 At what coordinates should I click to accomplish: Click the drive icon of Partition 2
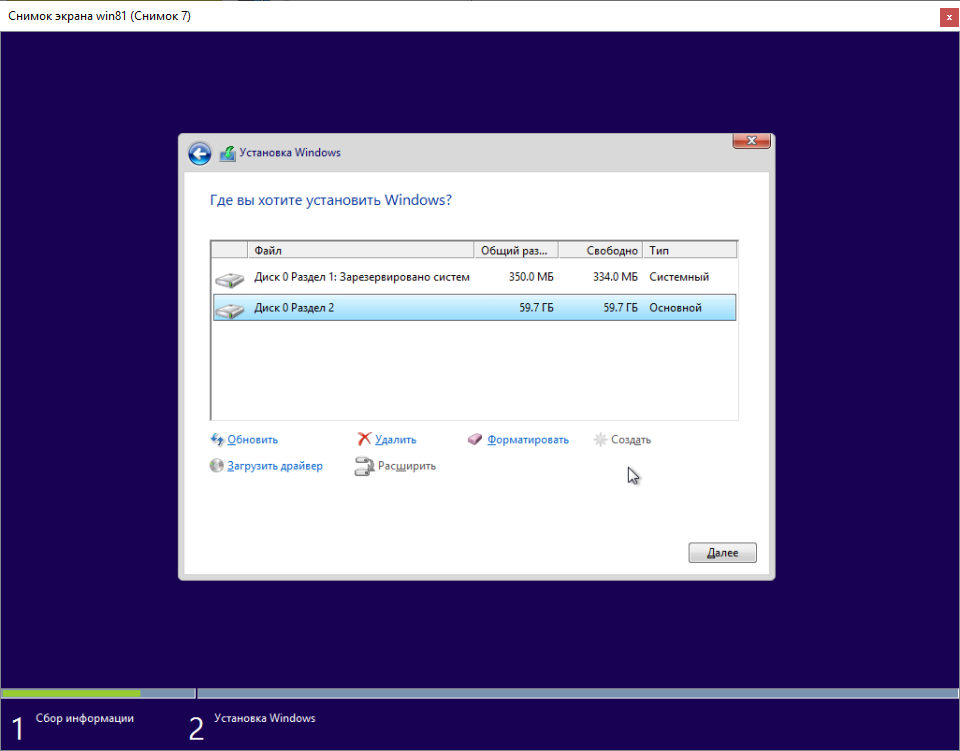pyautogui.click(x=230, y=310)
